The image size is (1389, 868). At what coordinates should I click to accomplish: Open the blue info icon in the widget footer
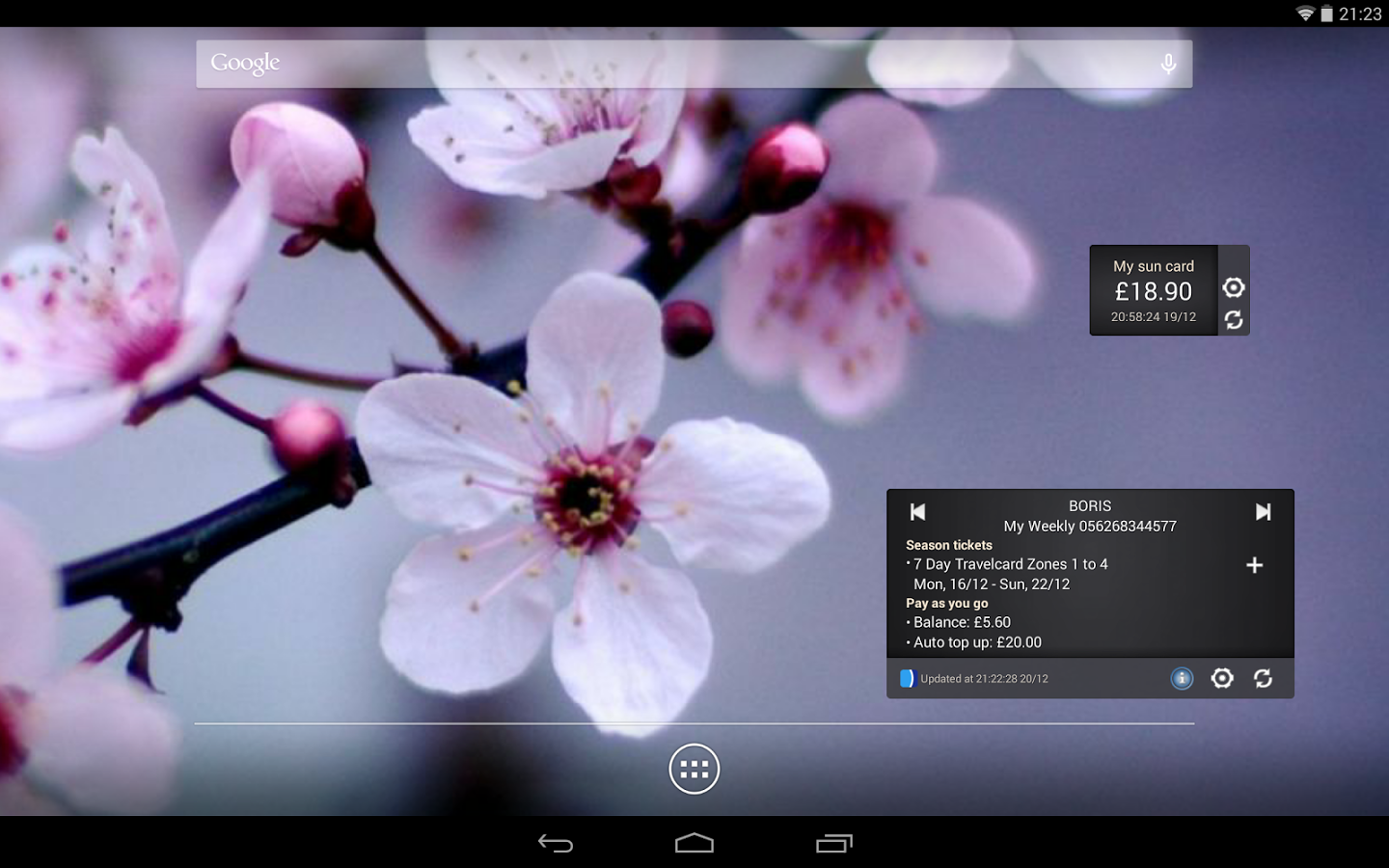pos(1182,679)
